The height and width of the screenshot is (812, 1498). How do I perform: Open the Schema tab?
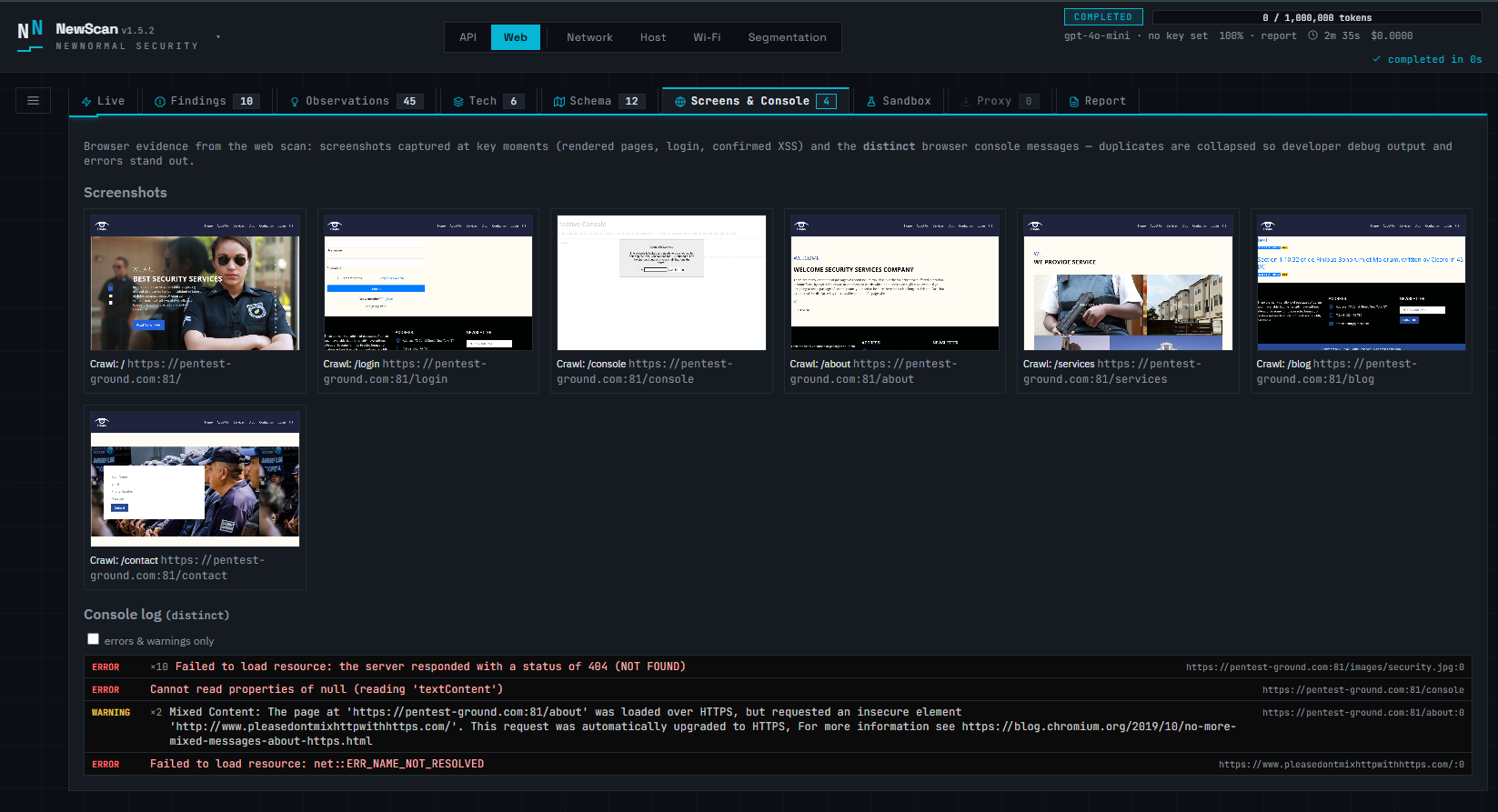601,101
